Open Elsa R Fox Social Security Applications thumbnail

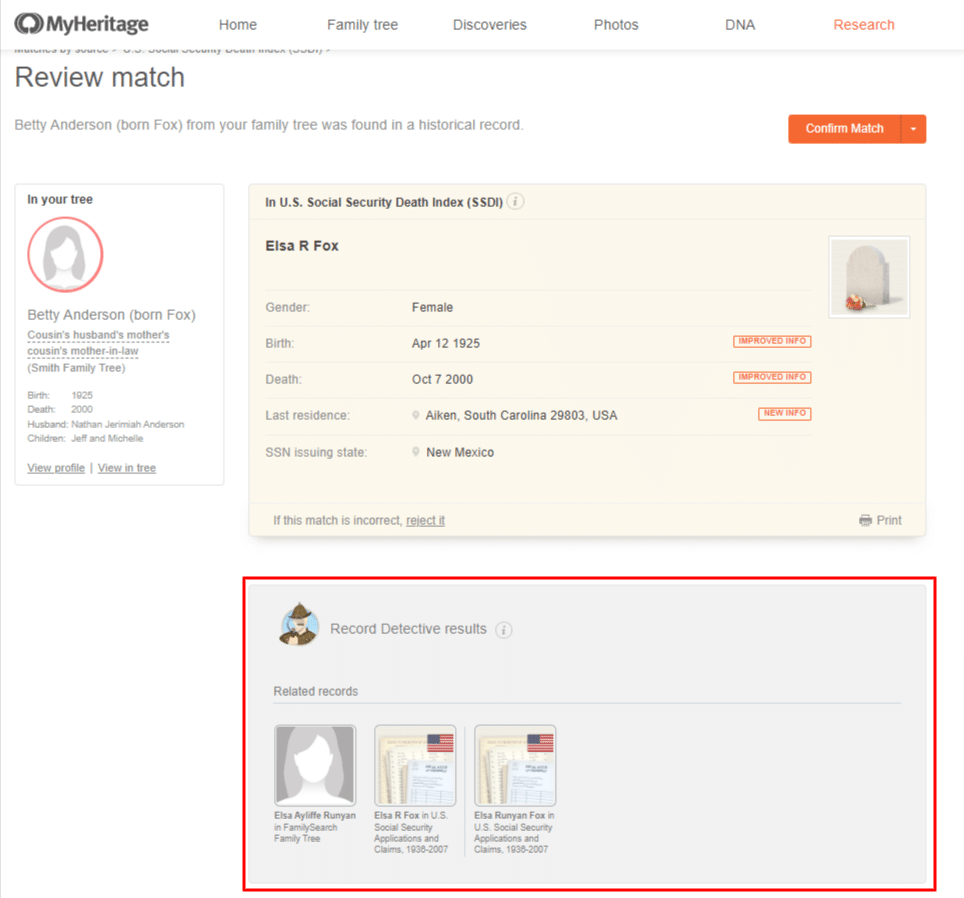[415, 765]
